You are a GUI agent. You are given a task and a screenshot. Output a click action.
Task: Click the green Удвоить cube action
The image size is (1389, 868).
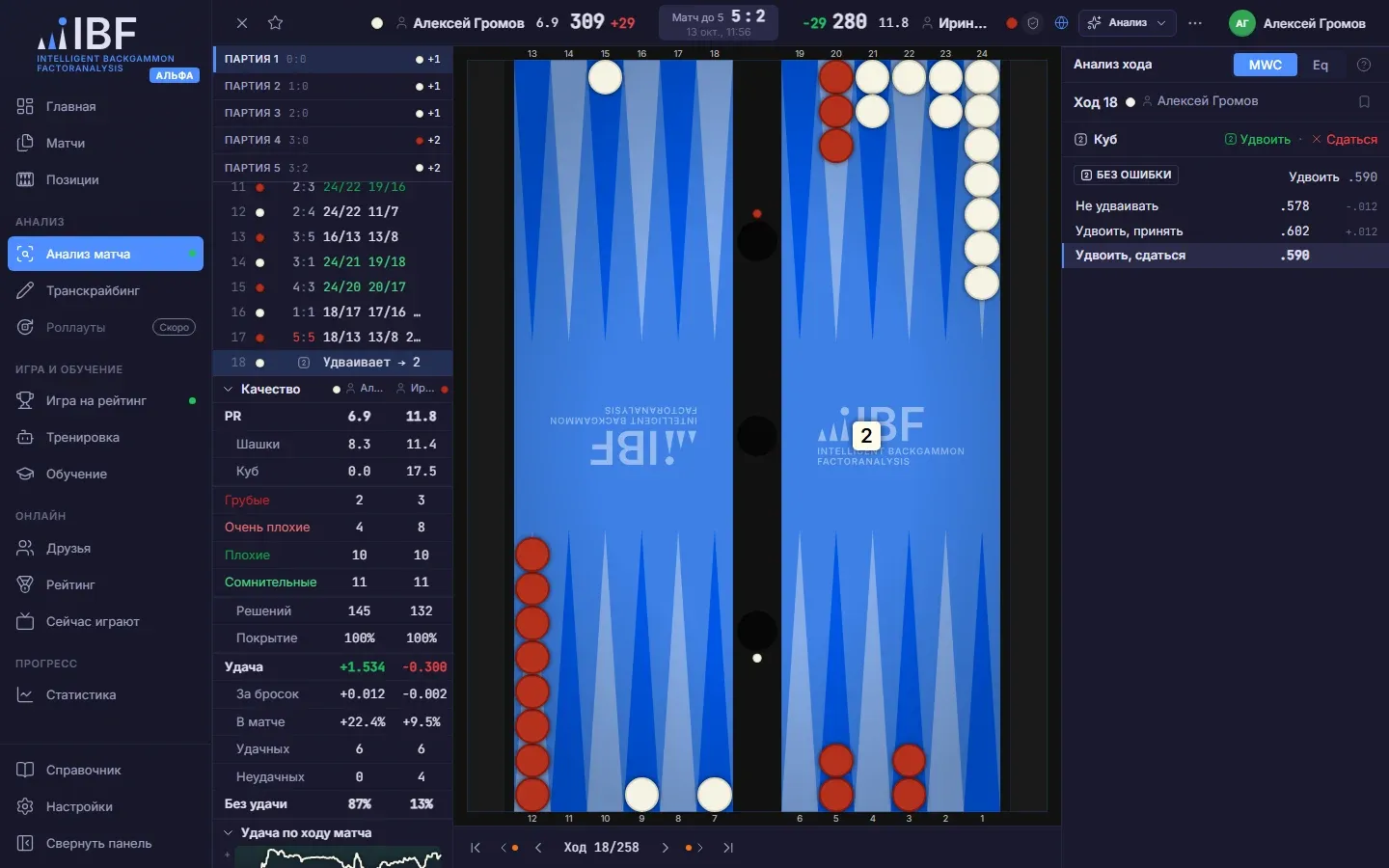point(1258,140)
